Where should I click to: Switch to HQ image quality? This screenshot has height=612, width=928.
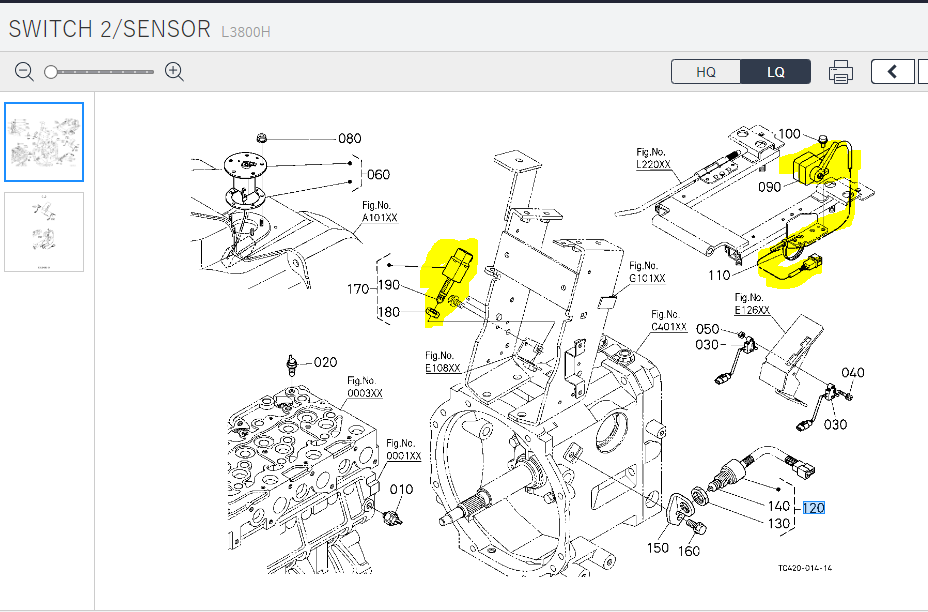(x=706, y=72)
